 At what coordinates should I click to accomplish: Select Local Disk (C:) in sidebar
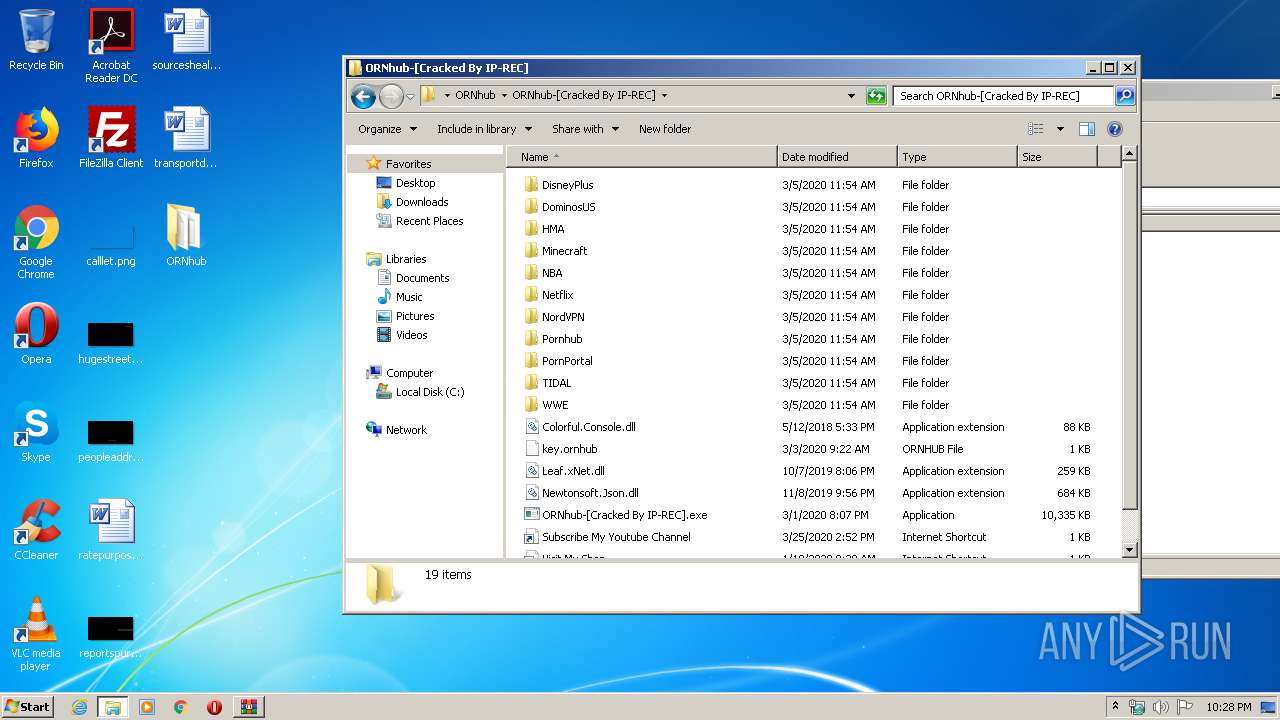click(429, 392)
